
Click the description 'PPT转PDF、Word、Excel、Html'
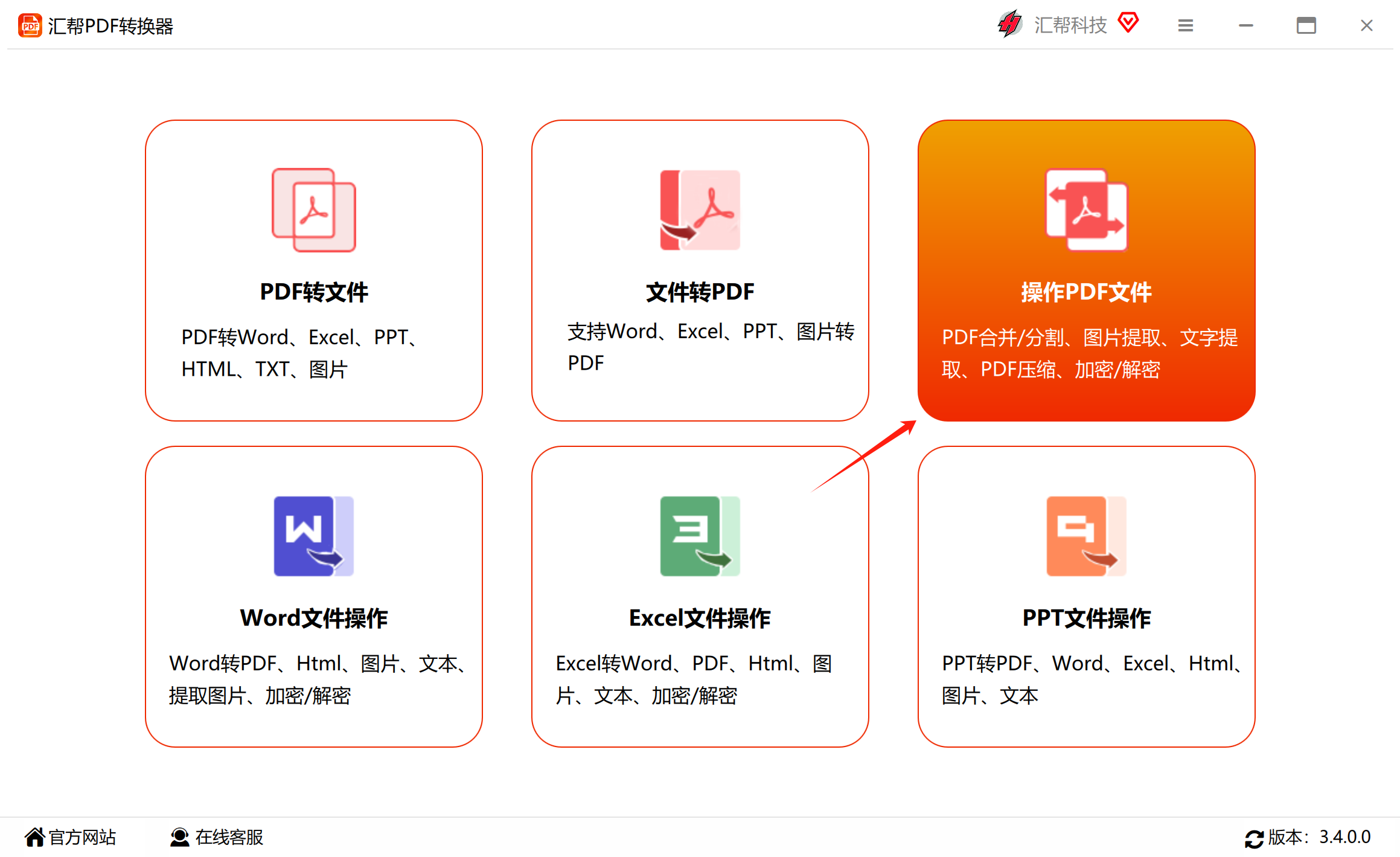pos(1092,679)
